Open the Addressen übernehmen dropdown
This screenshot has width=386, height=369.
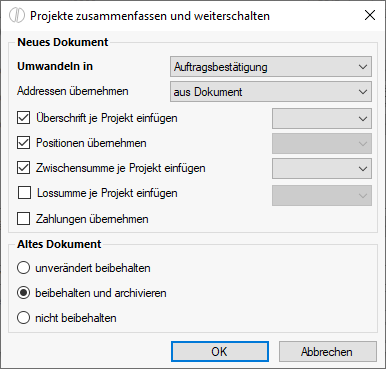point(271,92)
